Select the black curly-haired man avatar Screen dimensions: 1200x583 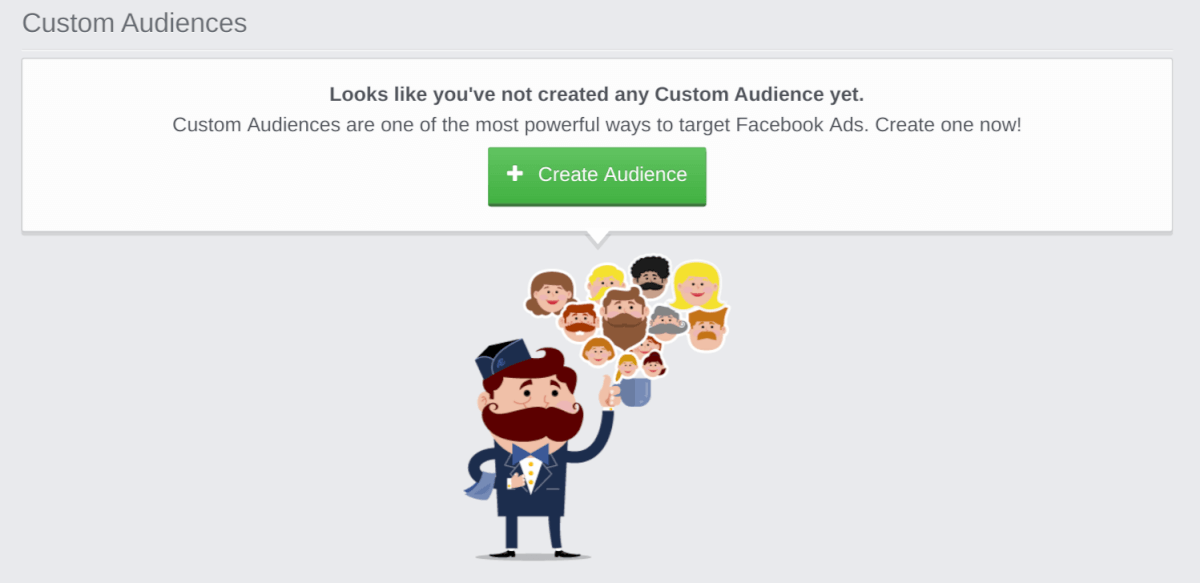point(651,276)
